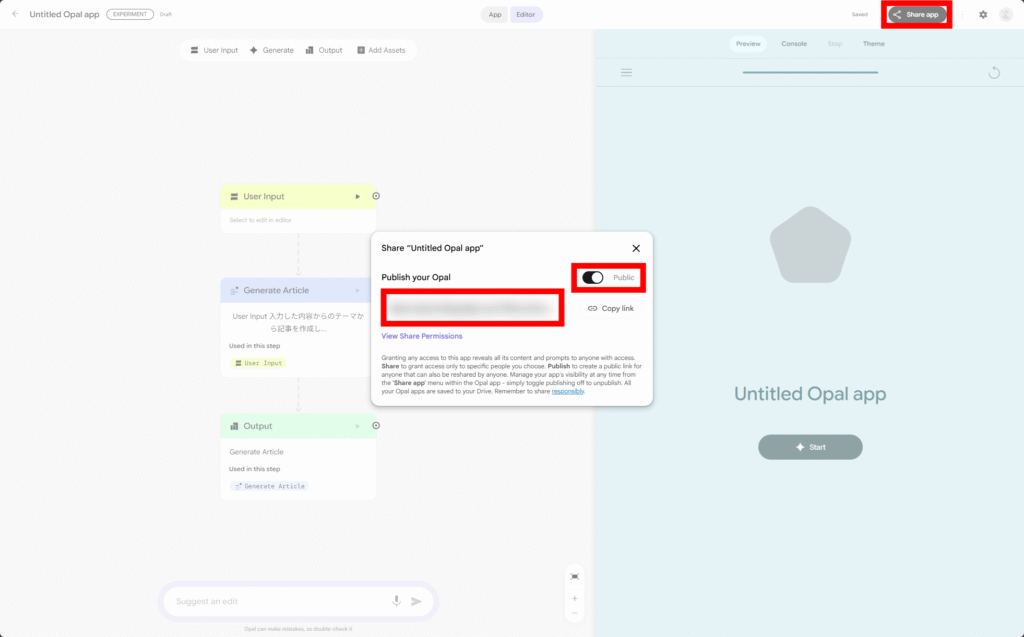Viewport: 1024px width, 637px height.
Task: Expand the Output node on the canvas
Action: [x=357, y=426]
